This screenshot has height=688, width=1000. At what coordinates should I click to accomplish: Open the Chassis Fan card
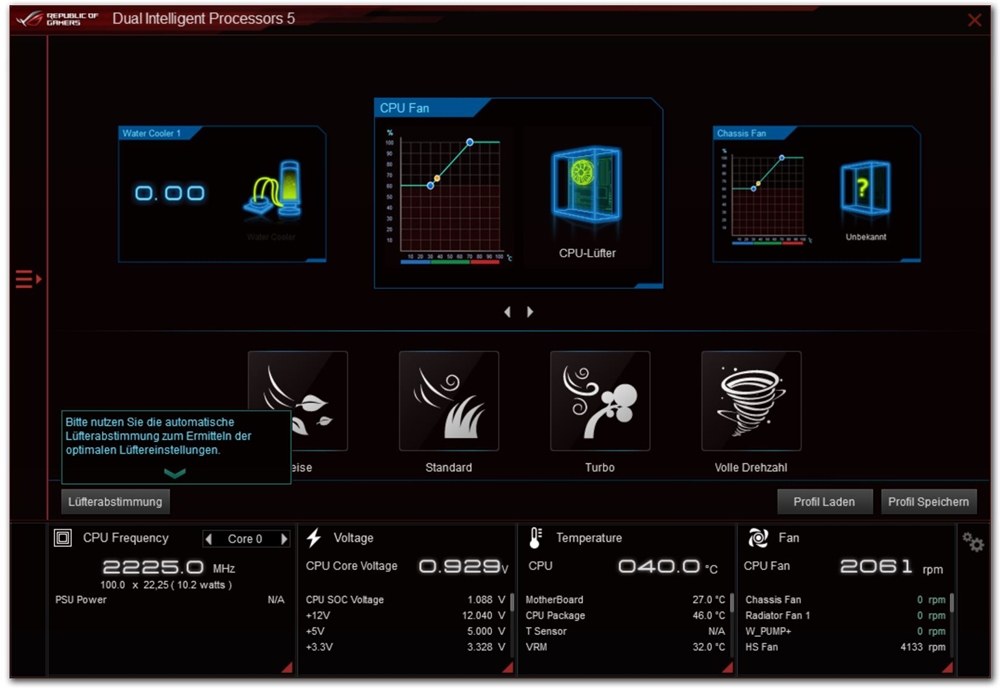click(817, 194)
